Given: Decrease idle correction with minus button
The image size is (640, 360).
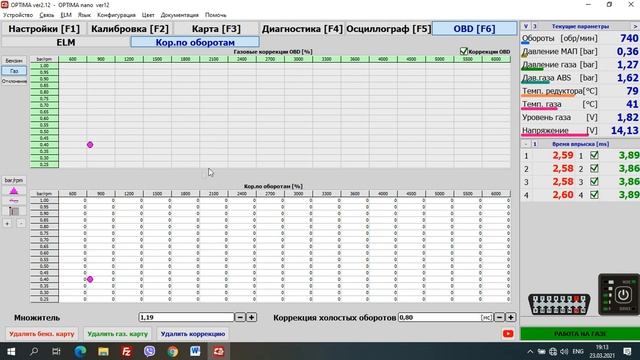Looking at the screenshot, I should pos(499,317).
